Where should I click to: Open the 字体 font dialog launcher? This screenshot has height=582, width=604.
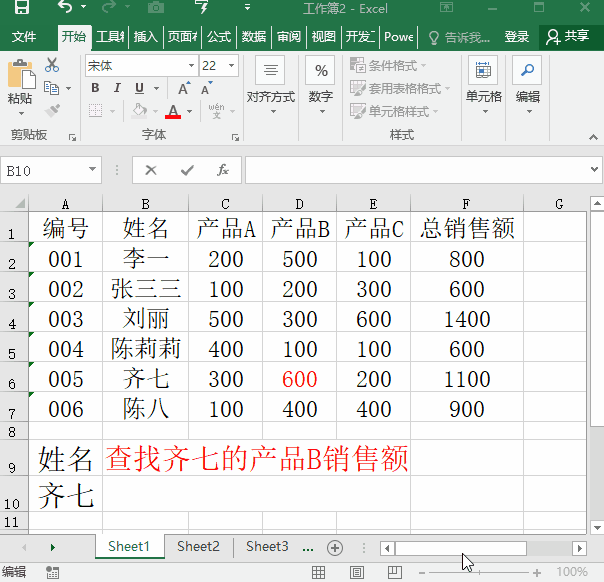(235, 137)
